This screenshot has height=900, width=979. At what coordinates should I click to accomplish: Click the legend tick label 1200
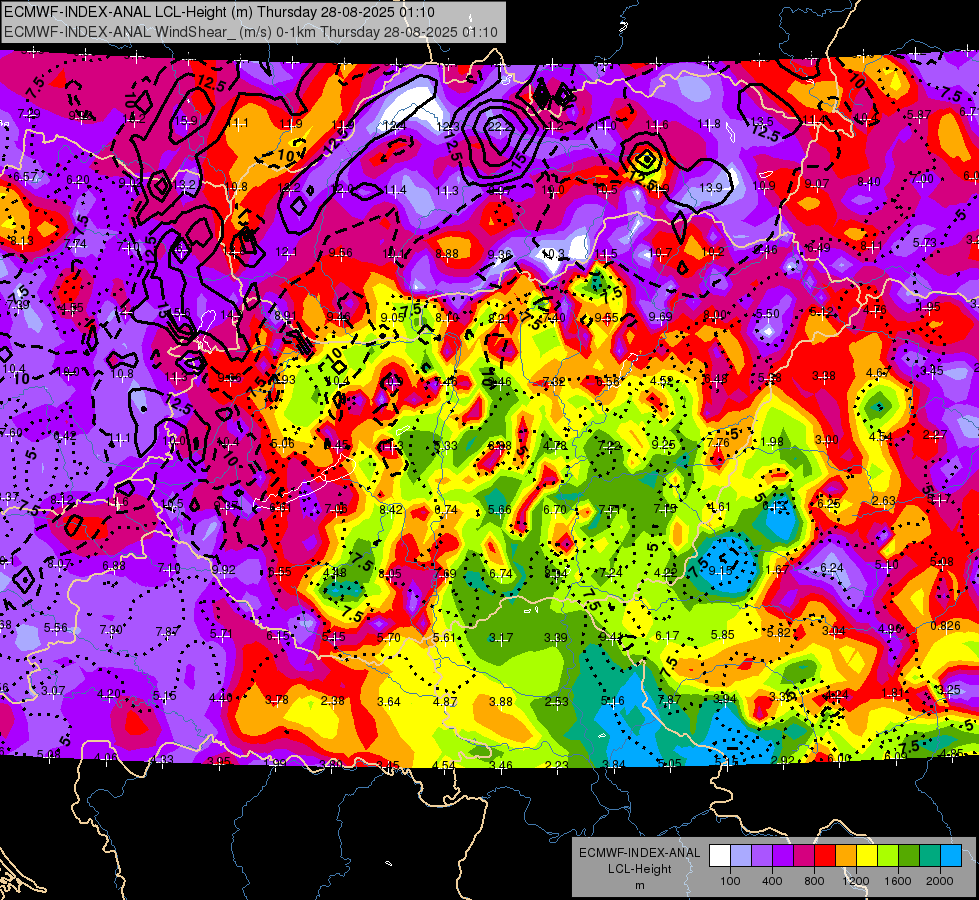click(x=855, y=881)
